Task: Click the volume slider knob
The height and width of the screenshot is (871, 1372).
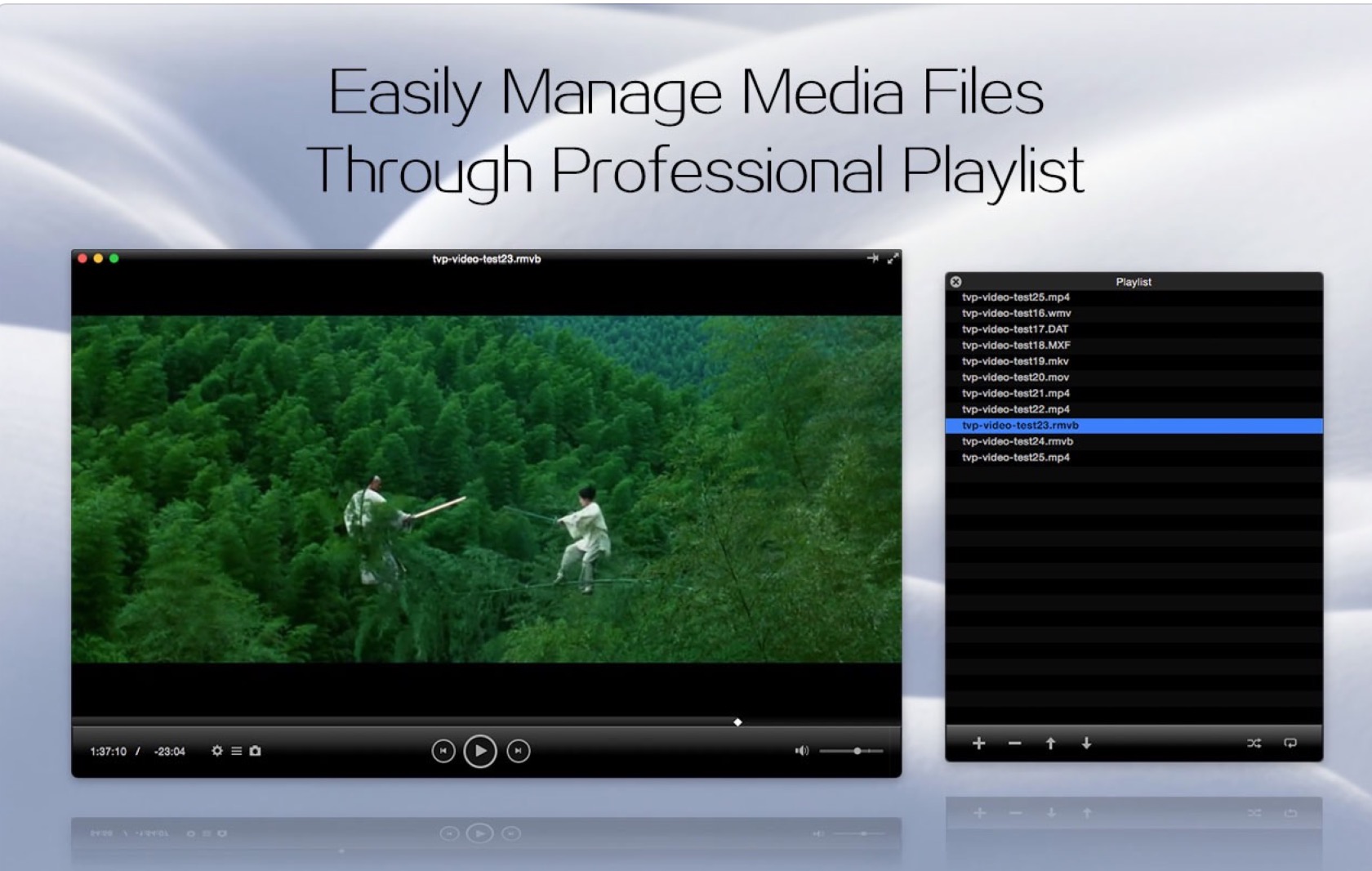Action: pos(857,751)
